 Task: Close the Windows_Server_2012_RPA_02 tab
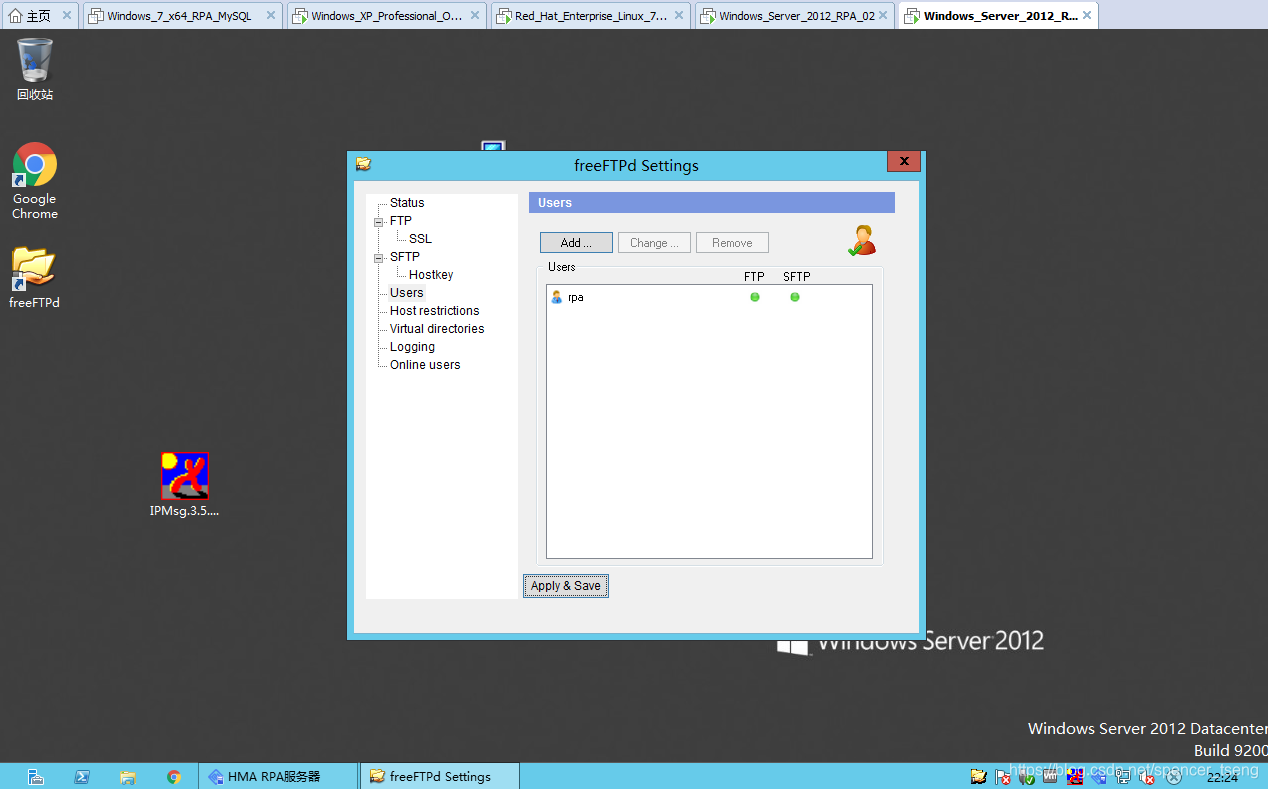883,16
